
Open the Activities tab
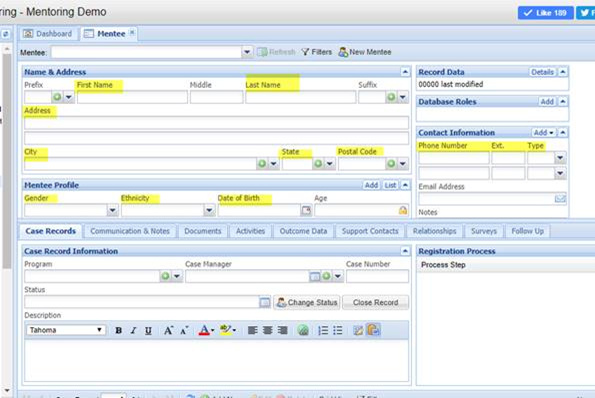coord(250,231)
